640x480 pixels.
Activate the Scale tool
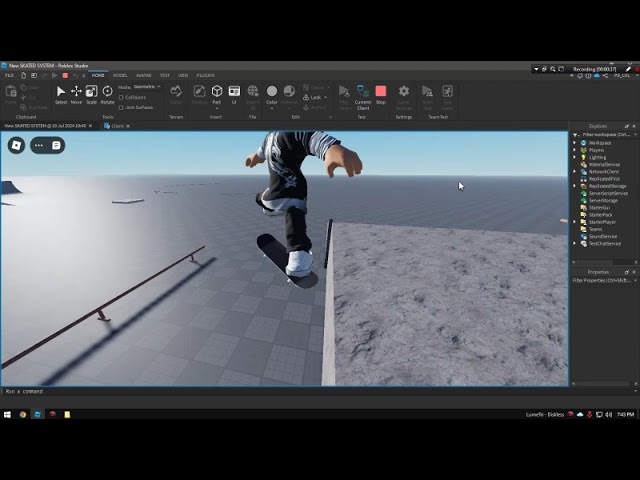click(91, 95)
